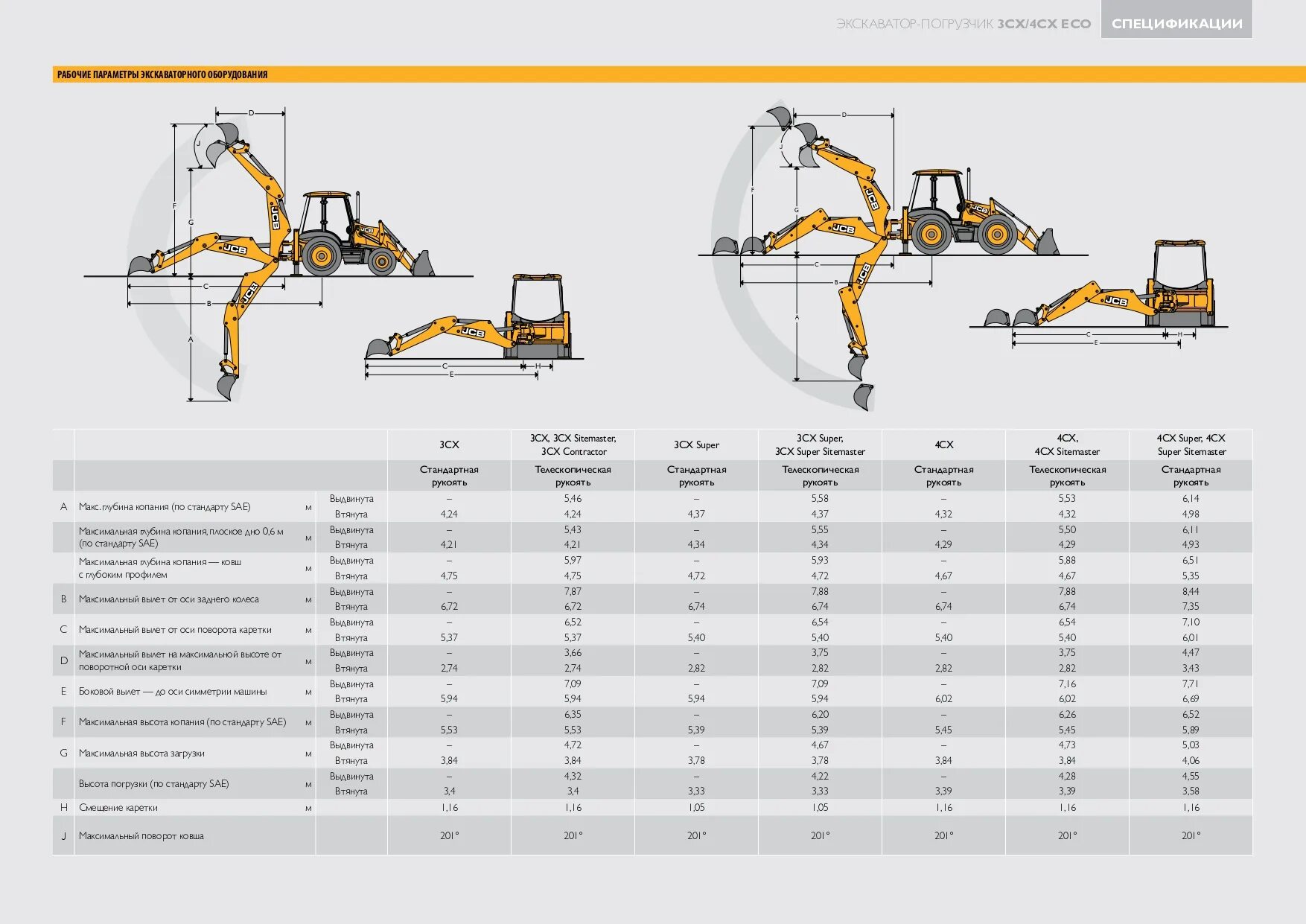Click value 6,11 in flat-bottom depth row

tap(1191, 529)
